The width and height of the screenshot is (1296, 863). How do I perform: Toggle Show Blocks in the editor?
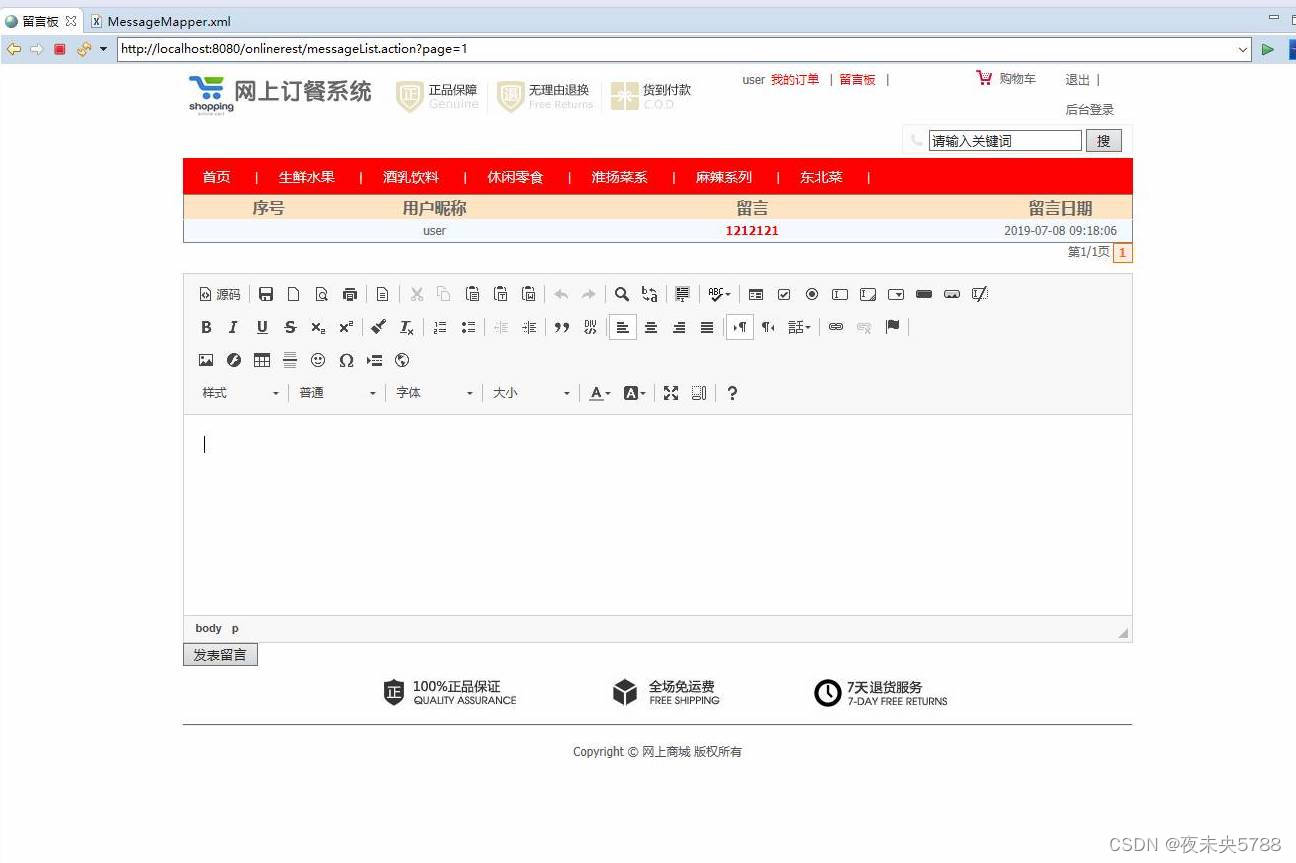click(x=699, y=393)
